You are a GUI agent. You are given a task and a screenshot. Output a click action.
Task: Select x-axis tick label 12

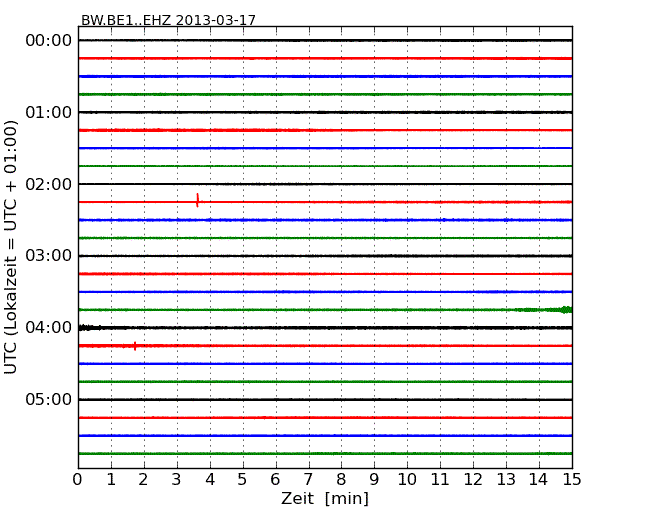[473, 480]
